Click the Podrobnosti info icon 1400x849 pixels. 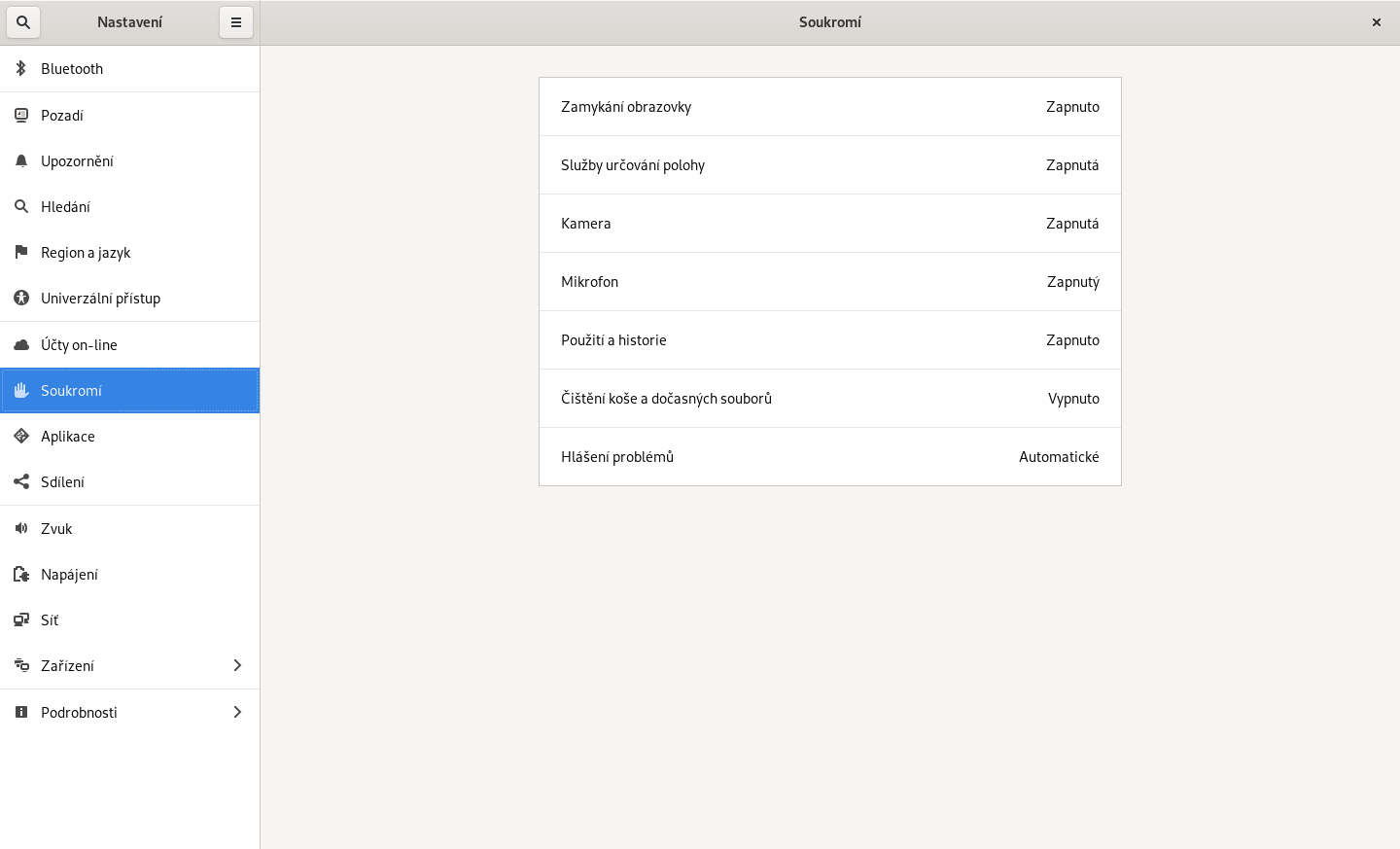point(21,712)
